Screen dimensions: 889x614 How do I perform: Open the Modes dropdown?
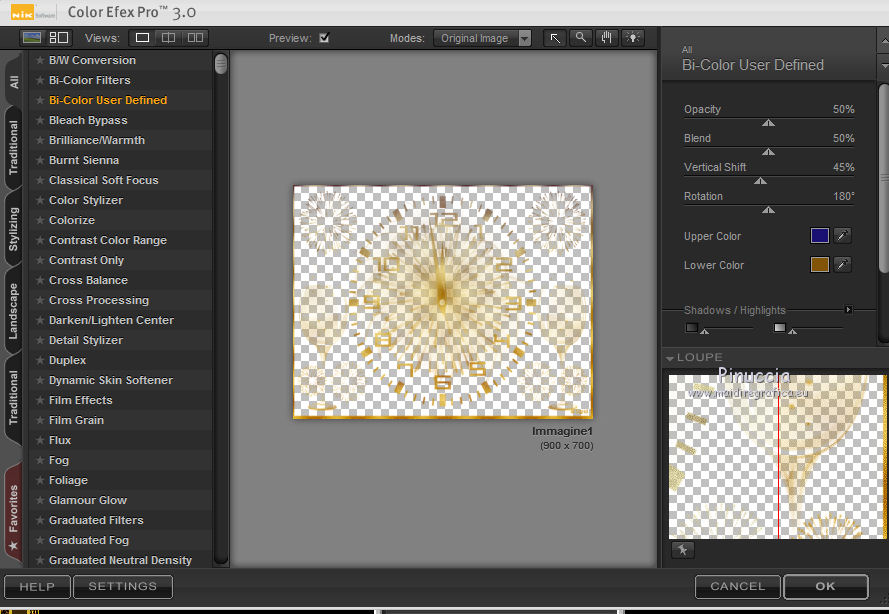pyautogui.click(x=484, y=38)
